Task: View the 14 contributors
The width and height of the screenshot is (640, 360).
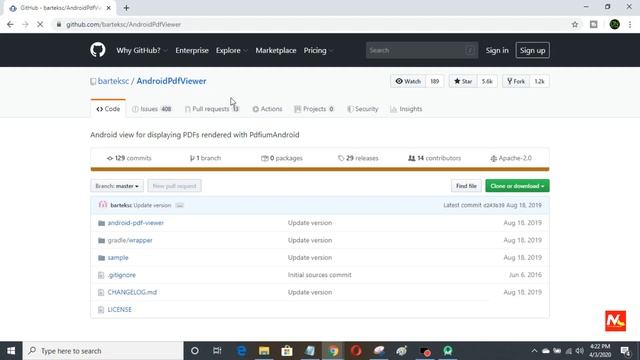Action: (x=435, y=158)
